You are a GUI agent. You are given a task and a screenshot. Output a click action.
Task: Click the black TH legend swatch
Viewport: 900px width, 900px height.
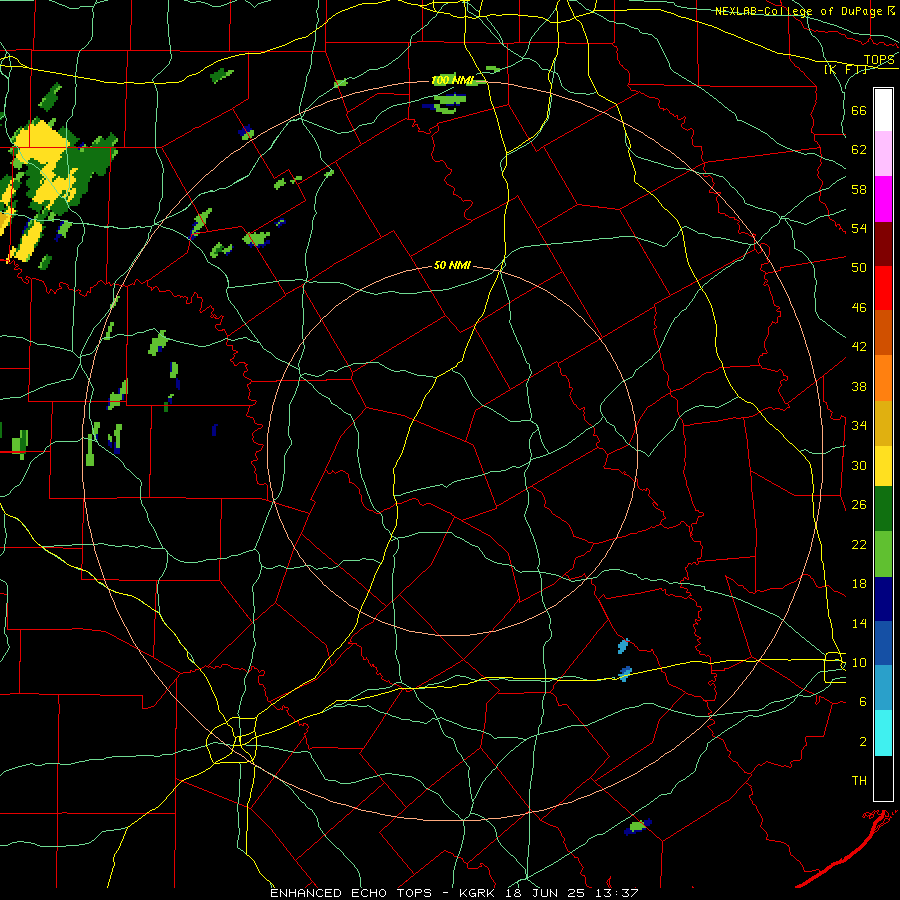click(x=883, y=778)
